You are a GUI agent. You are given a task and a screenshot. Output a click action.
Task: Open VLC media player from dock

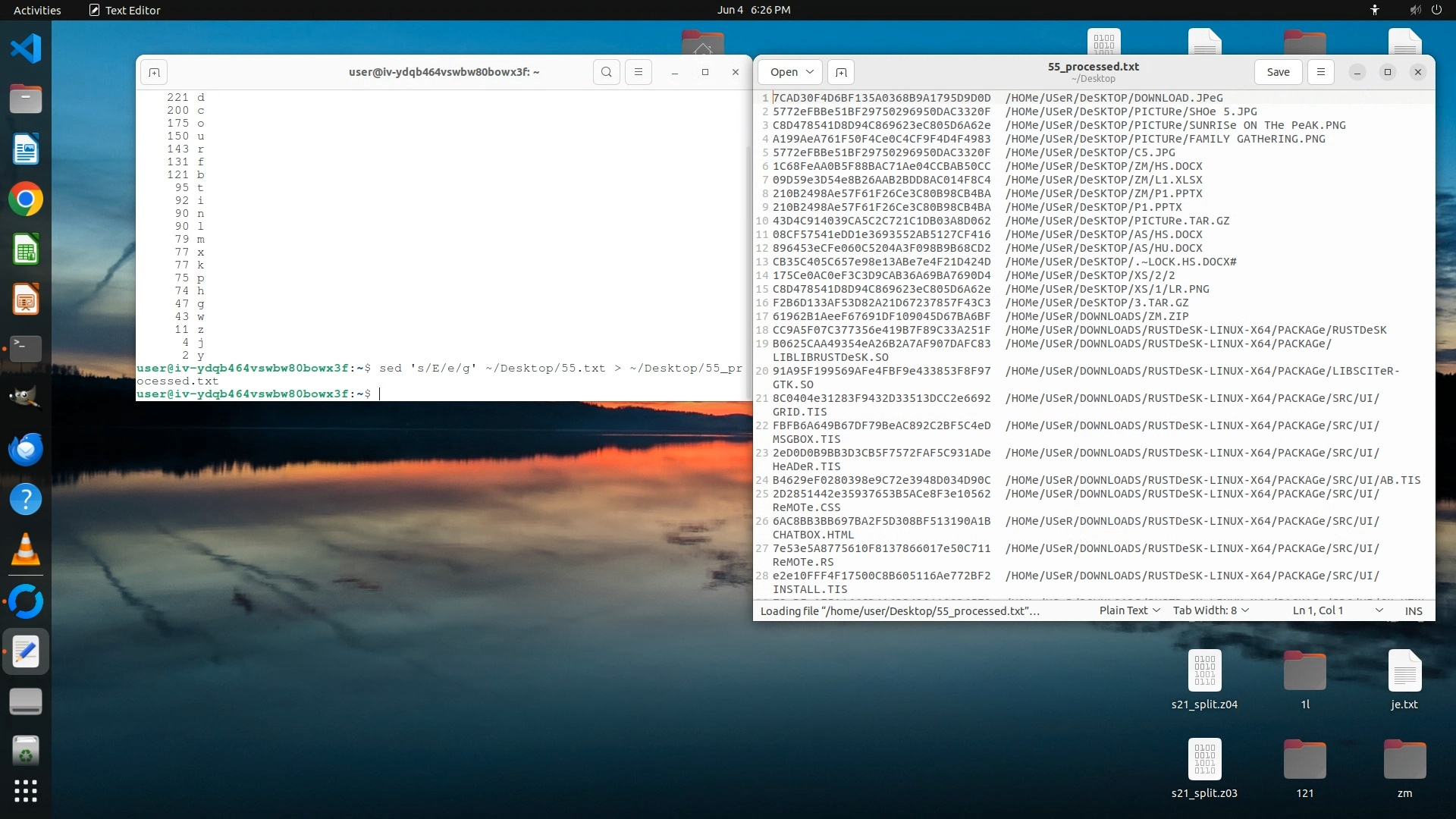point(26,550)
